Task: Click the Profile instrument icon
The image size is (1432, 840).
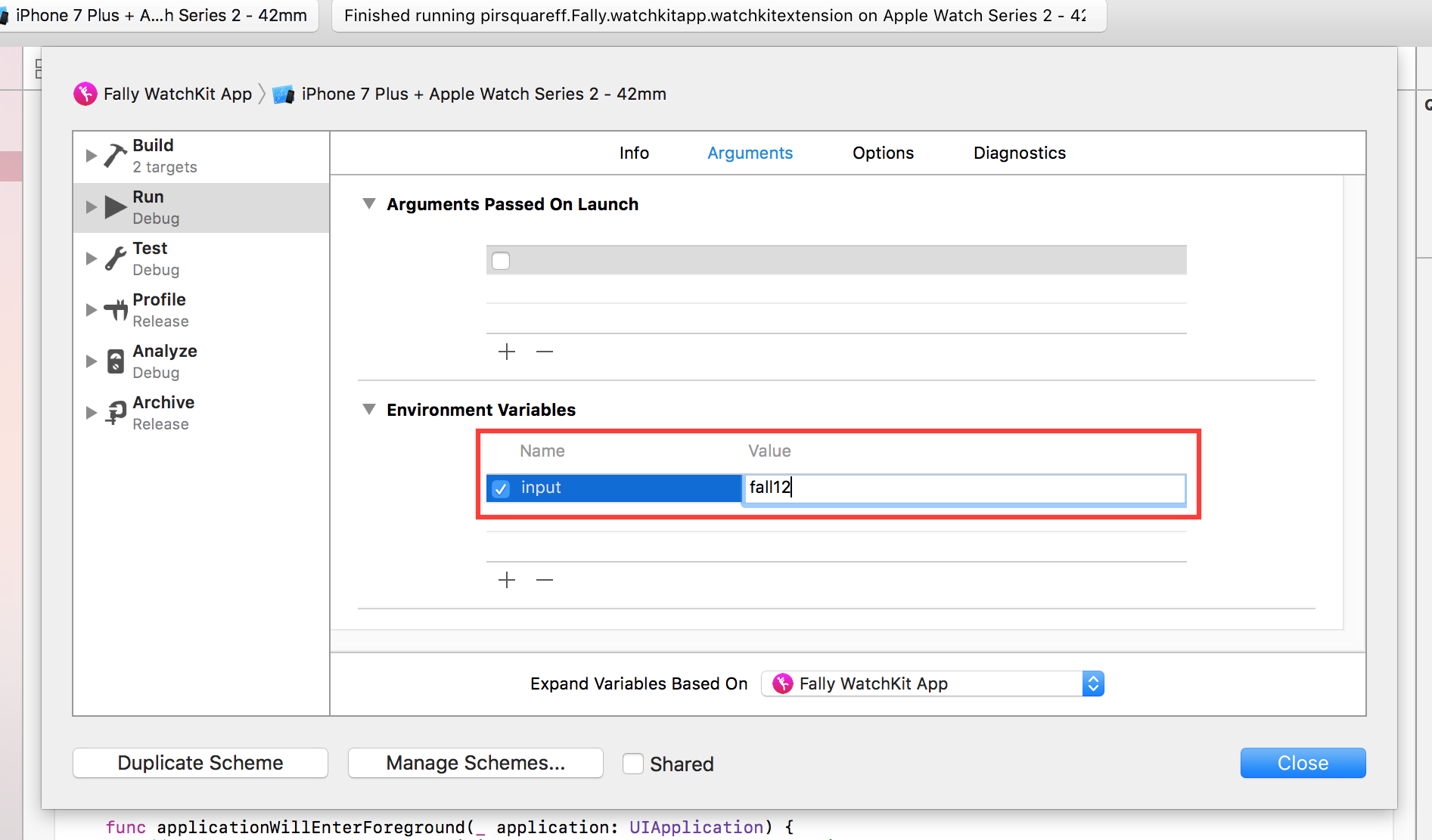Action: pyautogui.click(x=116, y=310)
